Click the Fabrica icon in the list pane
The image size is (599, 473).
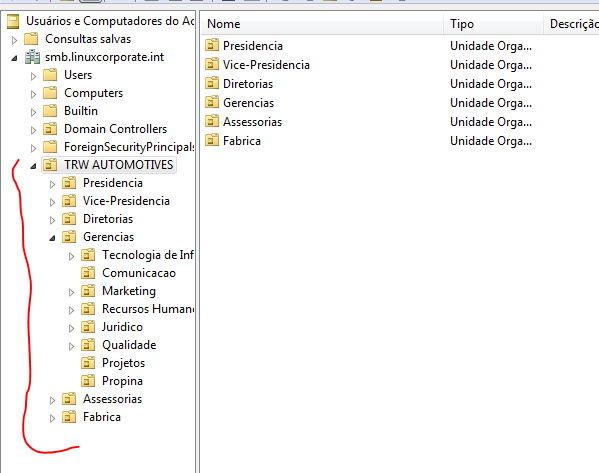(212, 140)
